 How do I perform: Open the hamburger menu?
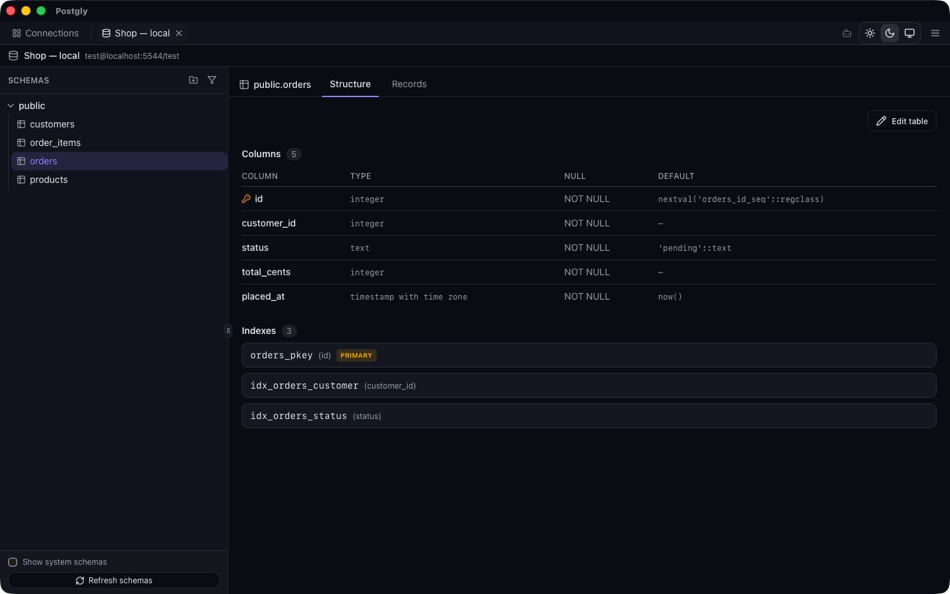click(x=935, y=33)
